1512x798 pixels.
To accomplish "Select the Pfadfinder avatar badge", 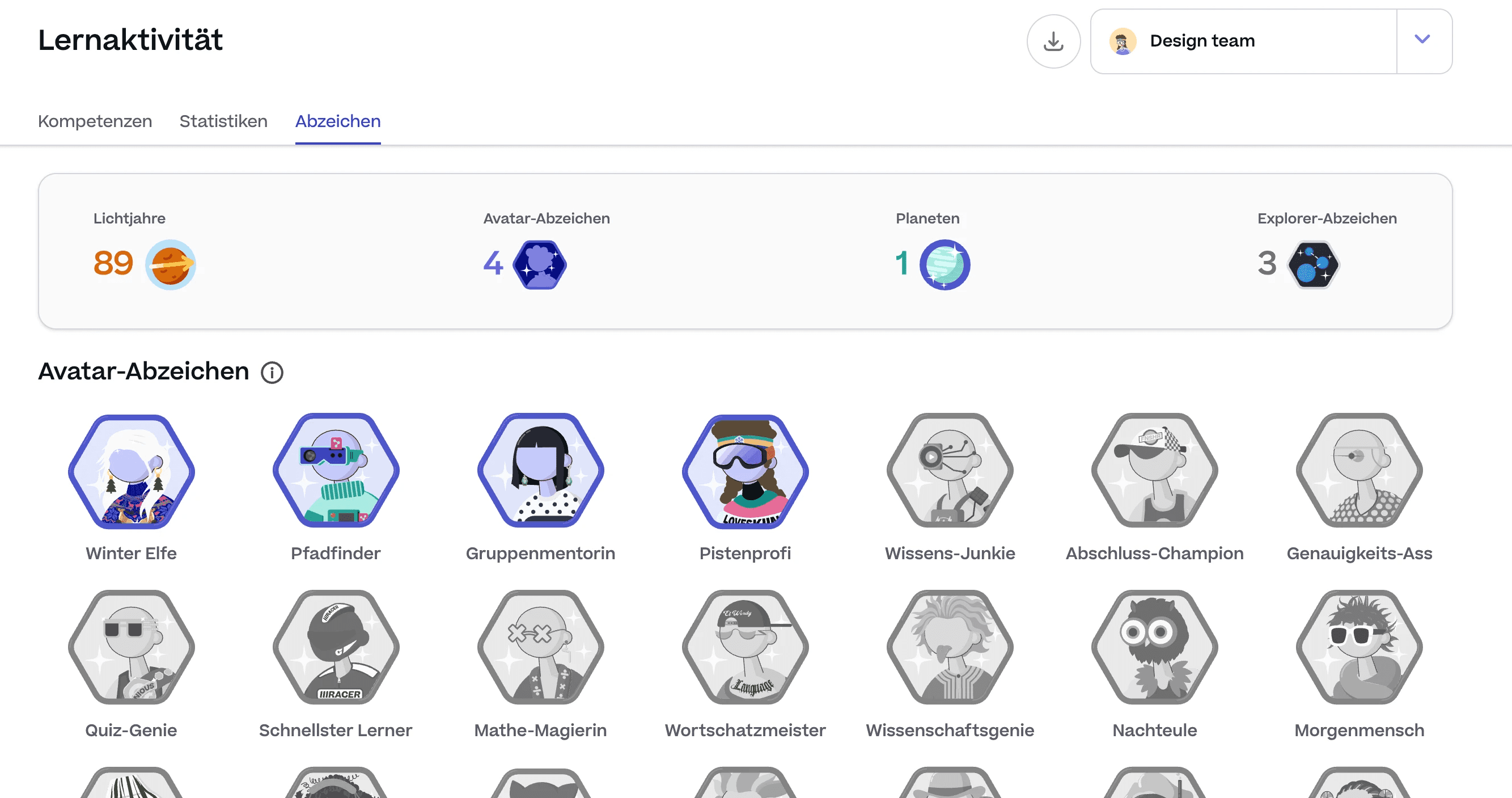I will coord(336,471).
